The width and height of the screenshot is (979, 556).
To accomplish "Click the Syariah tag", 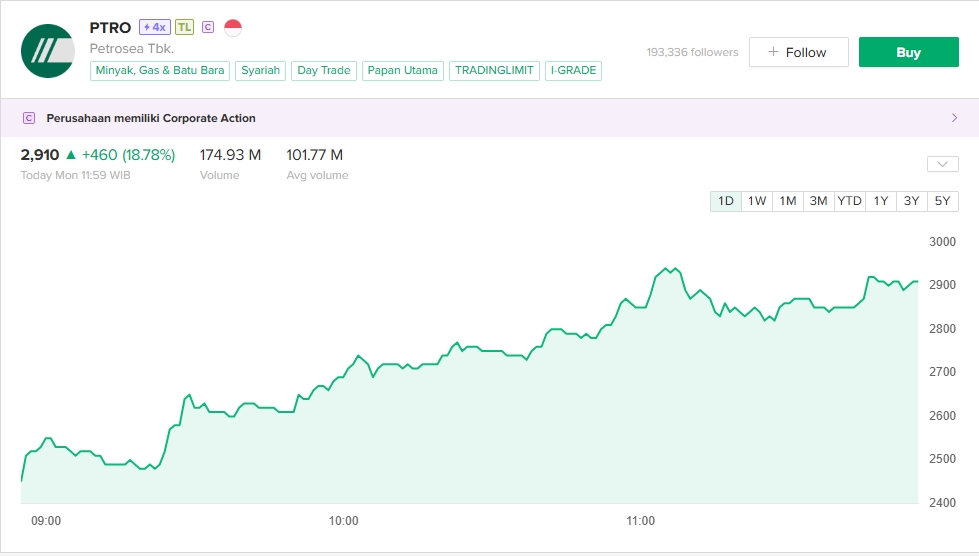I will point(261,71).
